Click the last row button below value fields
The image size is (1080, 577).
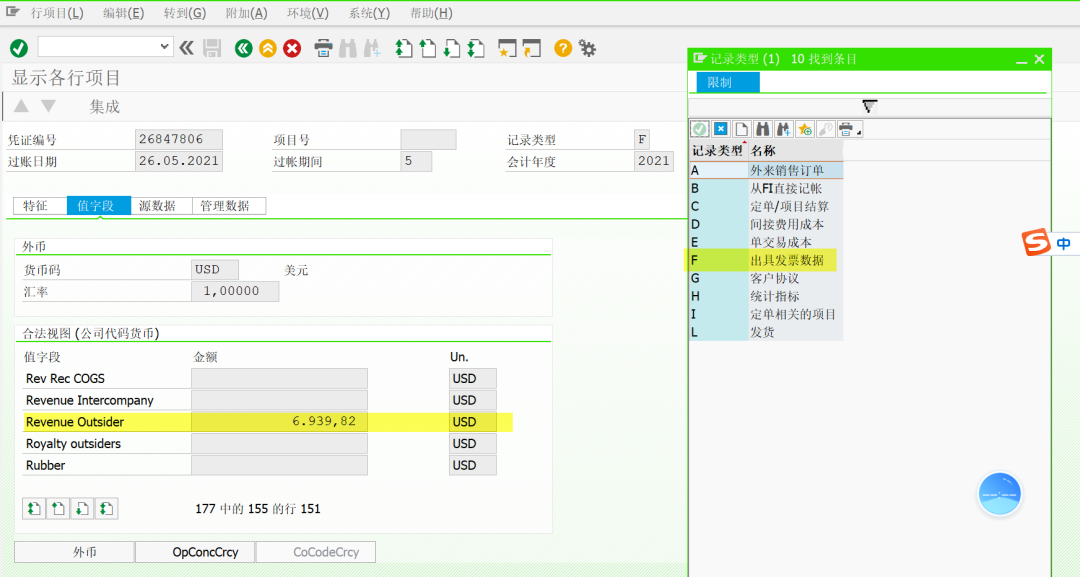[106, 509]
